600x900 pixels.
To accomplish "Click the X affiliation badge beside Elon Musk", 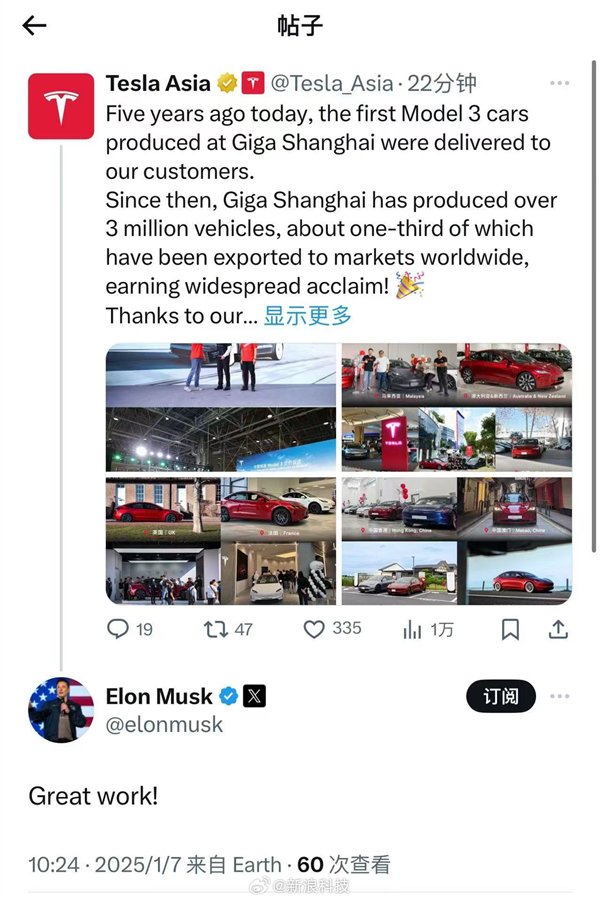I will (254, 696).
